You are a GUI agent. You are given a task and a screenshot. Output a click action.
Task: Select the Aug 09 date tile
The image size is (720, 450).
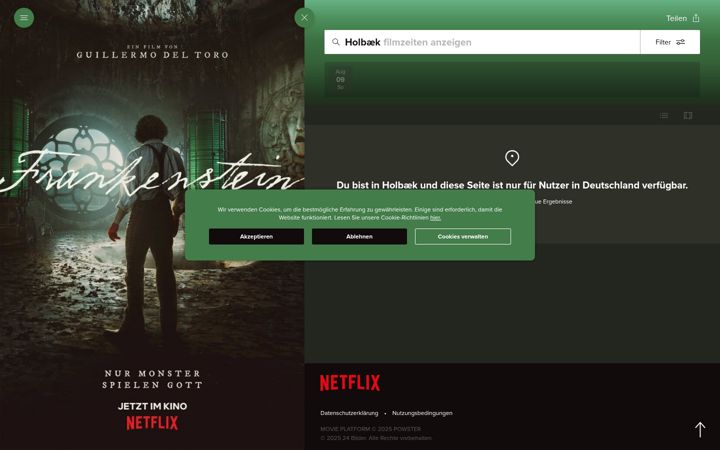click(x=340, y=79)
